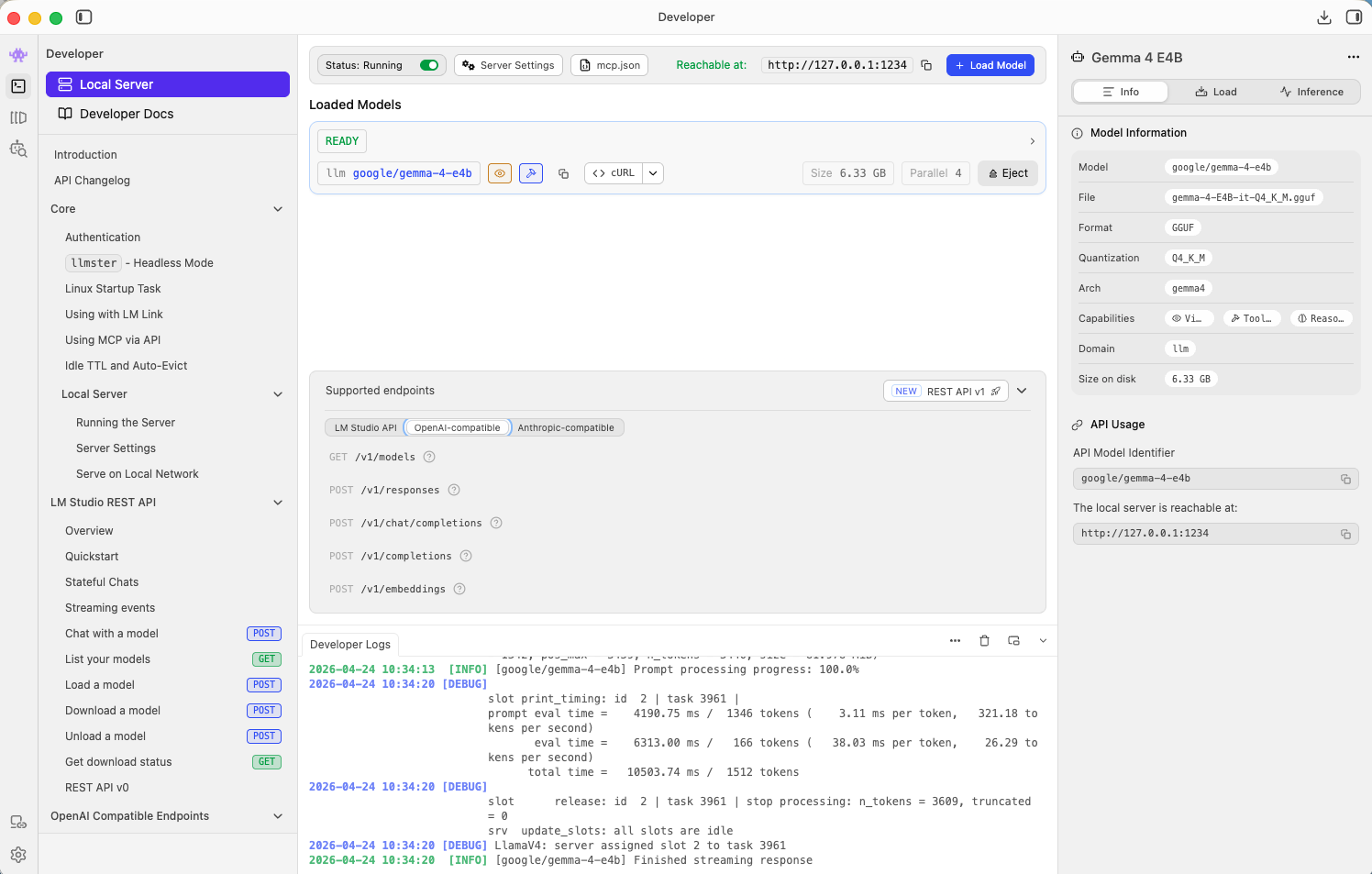The width and height of the screenshot is (1372, 874).
Task: Select Local Server in Developer sidebar
Action: (168, 84)
